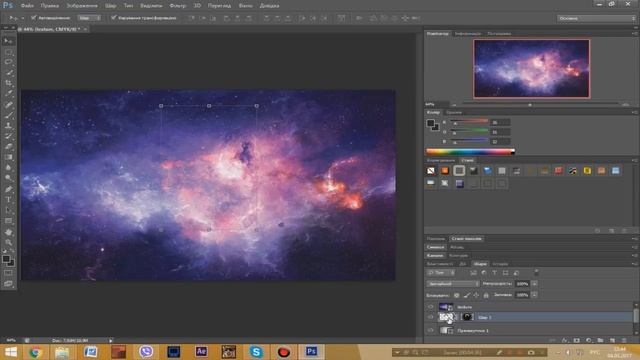
Task: Select the Dodge tool
Action: (x=9, y=178)
